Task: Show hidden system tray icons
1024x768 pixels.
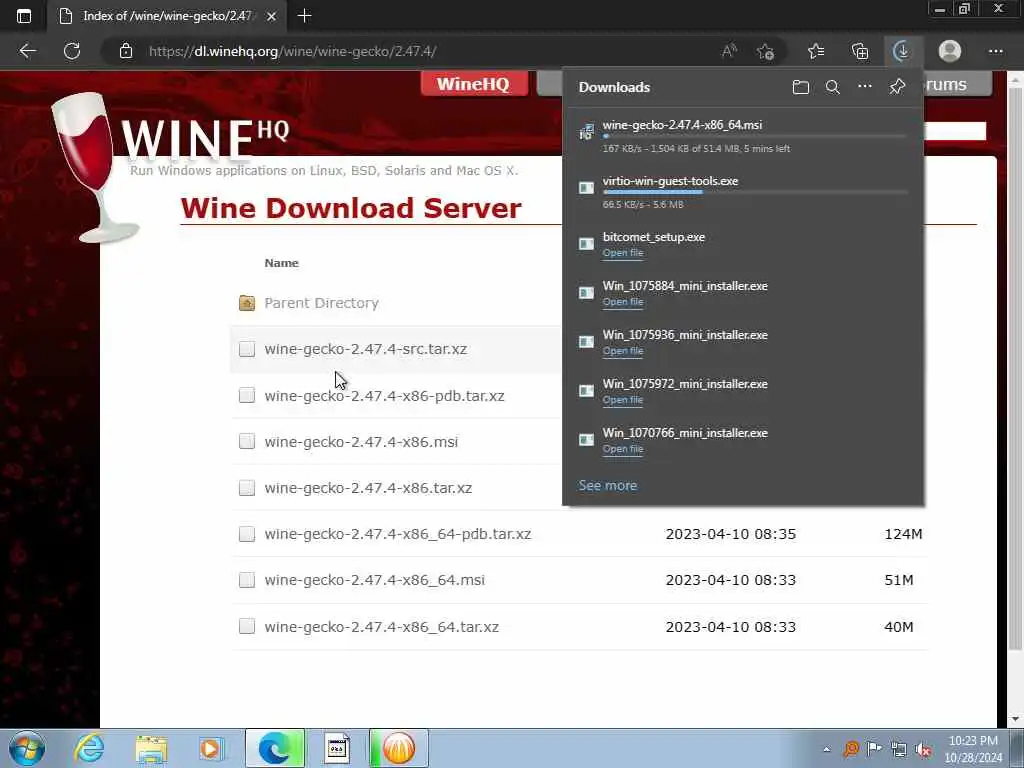Action: pos(826,749)
